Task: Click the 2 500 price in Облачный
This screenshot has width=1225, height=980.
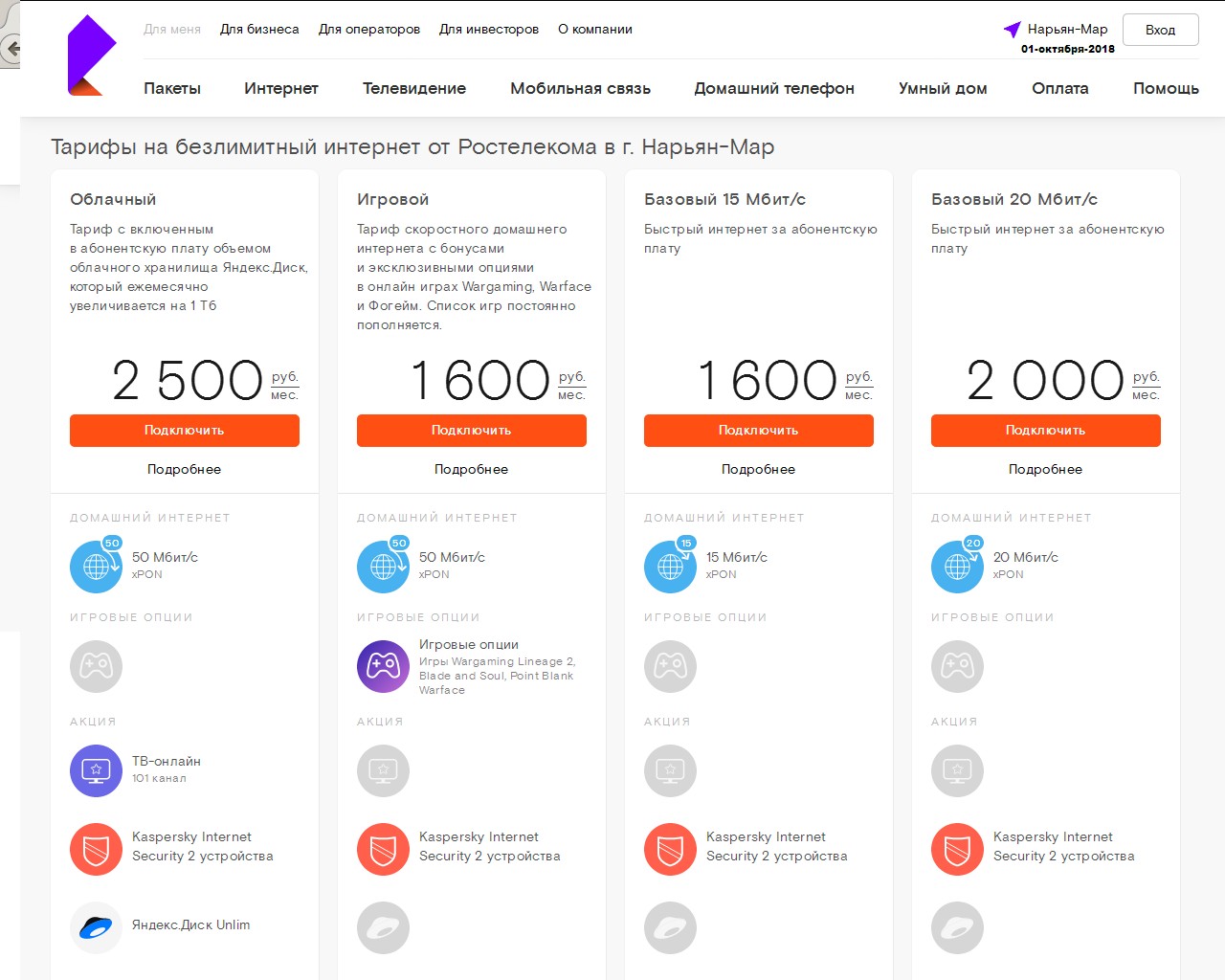Action: click(x=188, y=380)
